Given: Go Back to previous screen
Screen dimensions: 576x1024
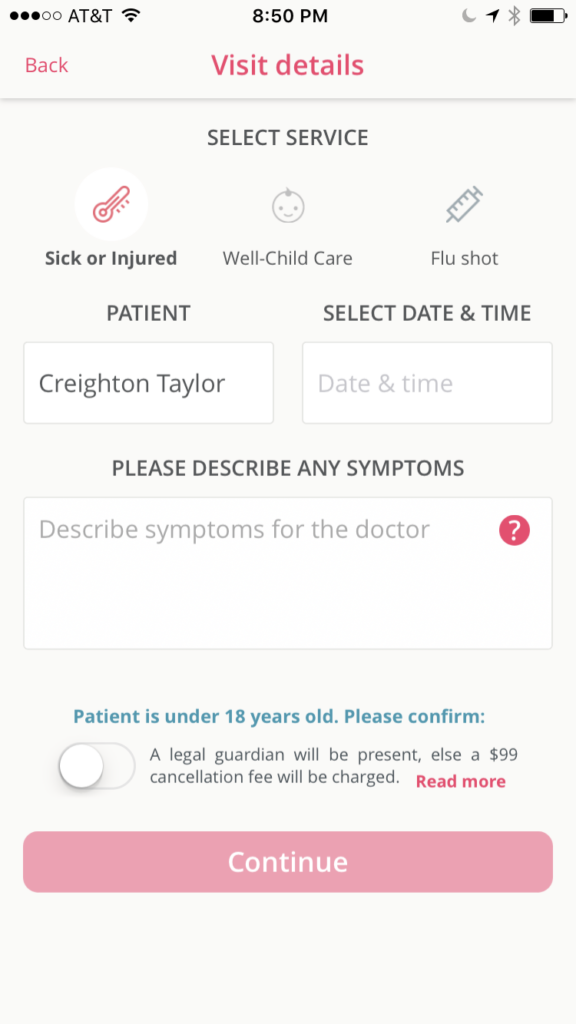Looking at the screenshot, I should pyautogui.click(x=46, y=65).
